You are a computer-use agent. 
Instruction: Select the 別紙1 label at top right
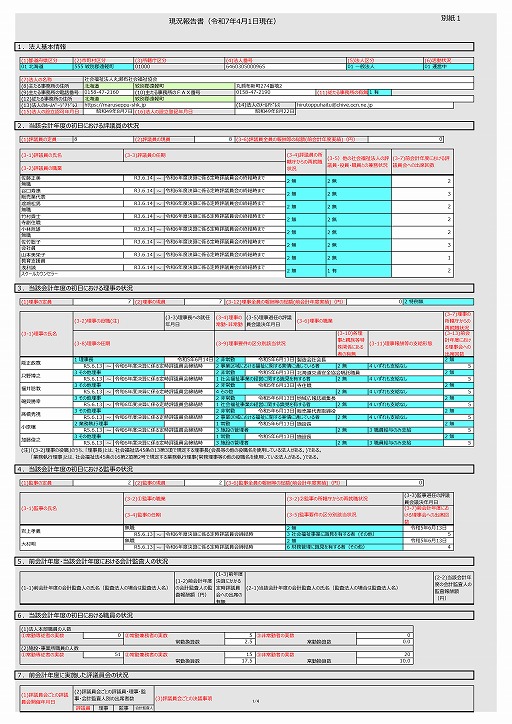(x=450, y=18)
